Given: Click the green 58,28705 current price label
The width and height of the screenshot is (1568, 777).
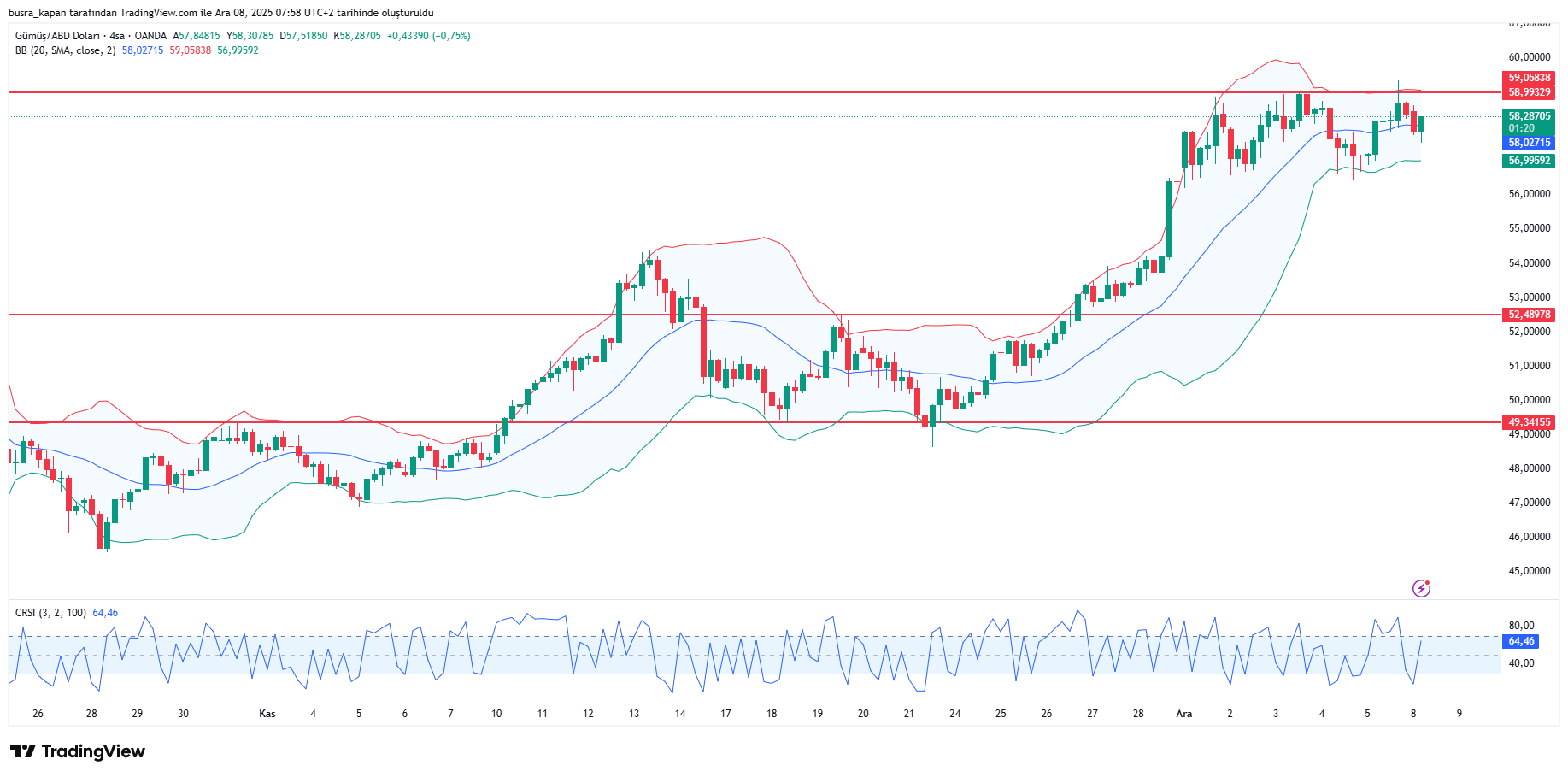Looking at the screenshot, I should tap(1529, 116).
